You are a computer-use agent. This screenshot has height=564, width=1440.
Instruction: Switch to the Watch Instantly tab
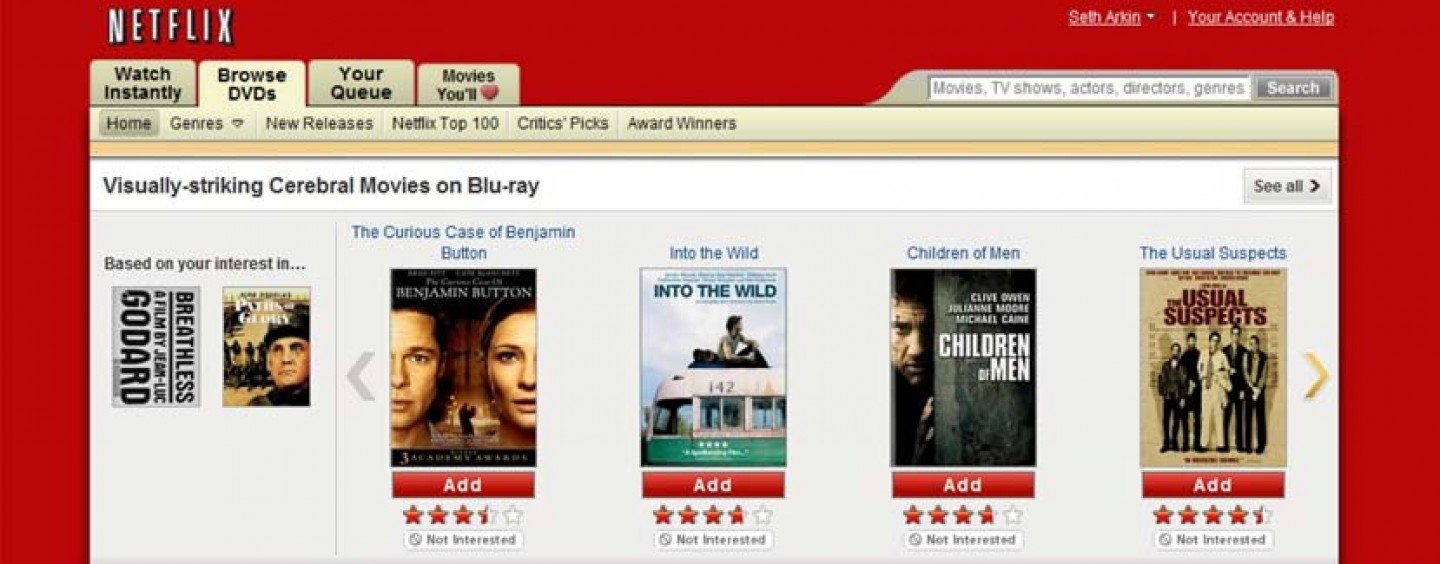pyautogui.click(x=143, y=83)
